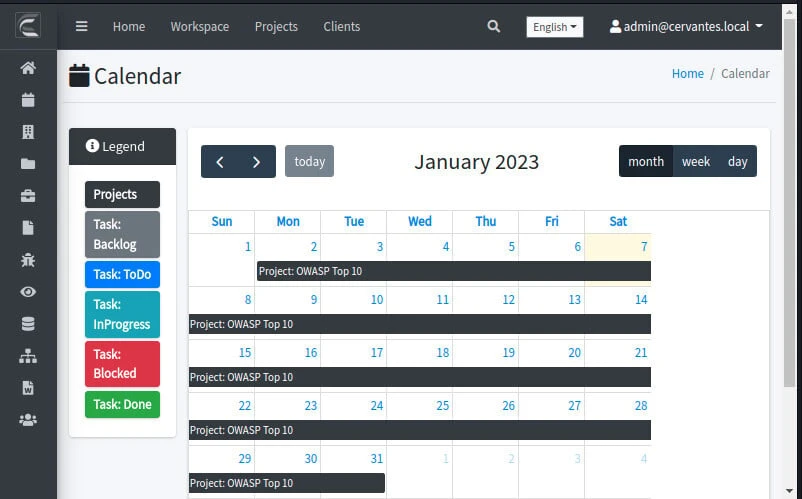Click the Home breadcrumb link
Viewport: 802px width, 499px height.
pos(687,73)
